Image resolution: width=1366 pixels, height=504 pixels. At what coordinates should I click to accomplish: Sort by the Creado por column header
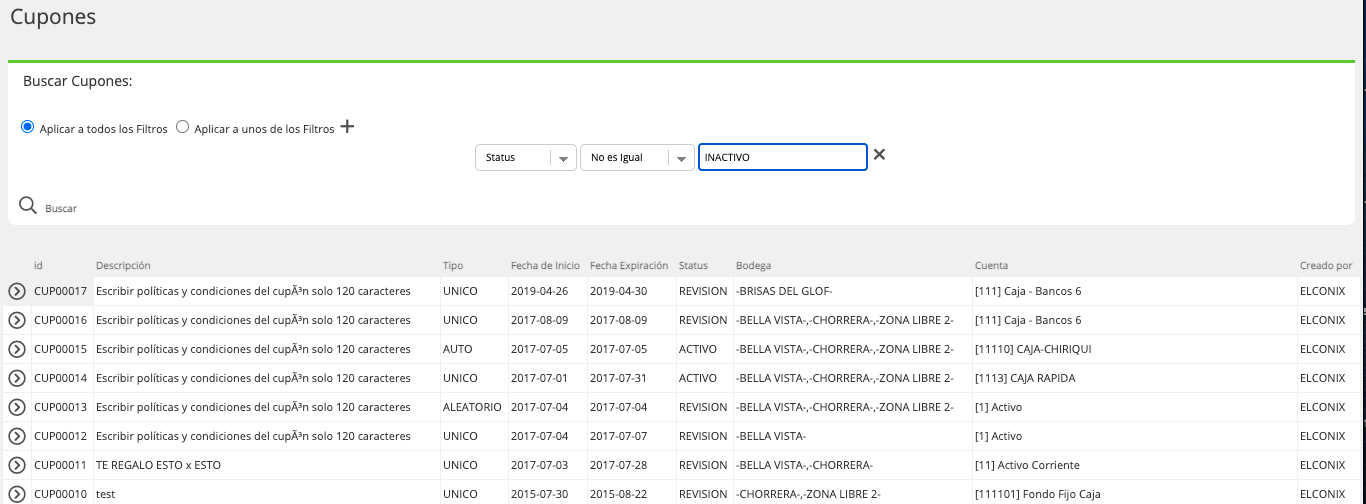click(1326, 265)
